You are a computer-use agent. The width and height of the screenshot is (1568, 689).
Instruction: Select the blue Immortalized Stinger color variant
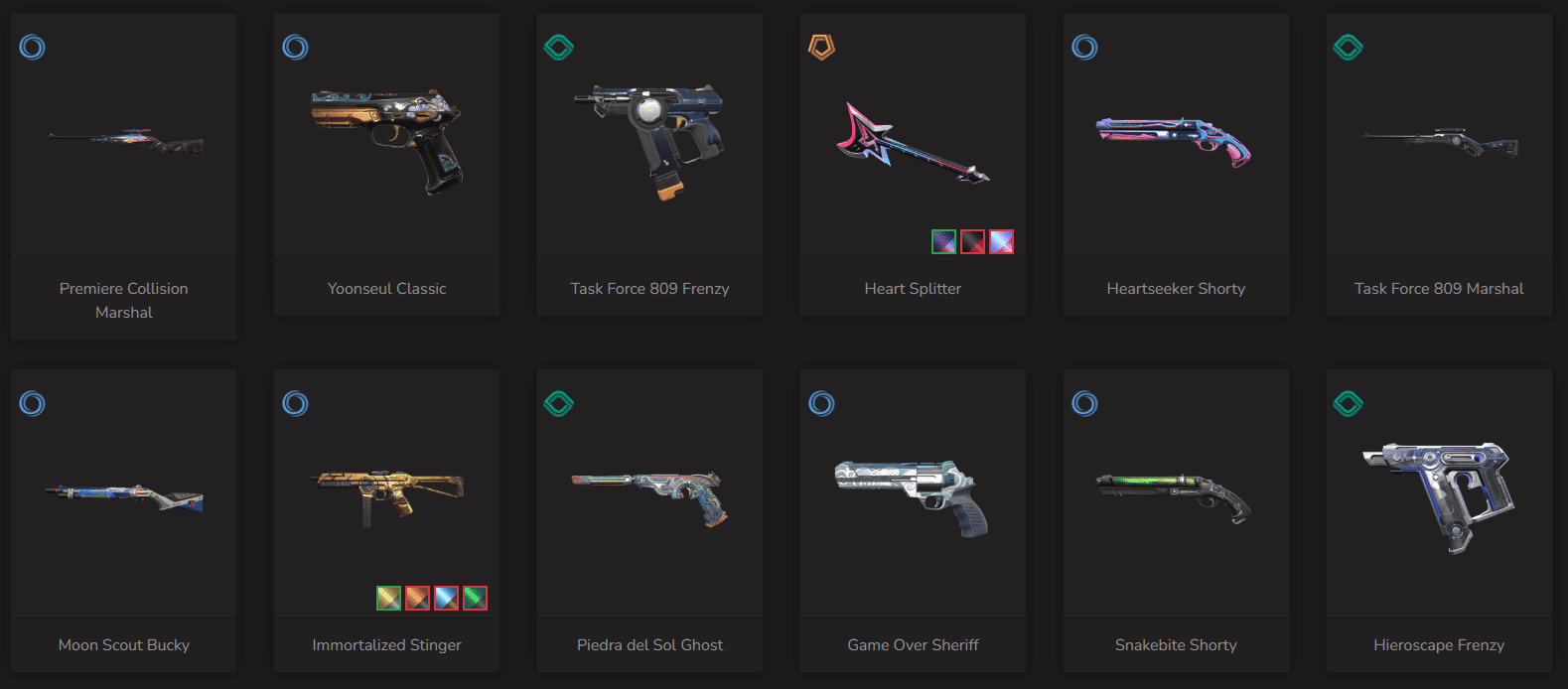coord(446,598)
